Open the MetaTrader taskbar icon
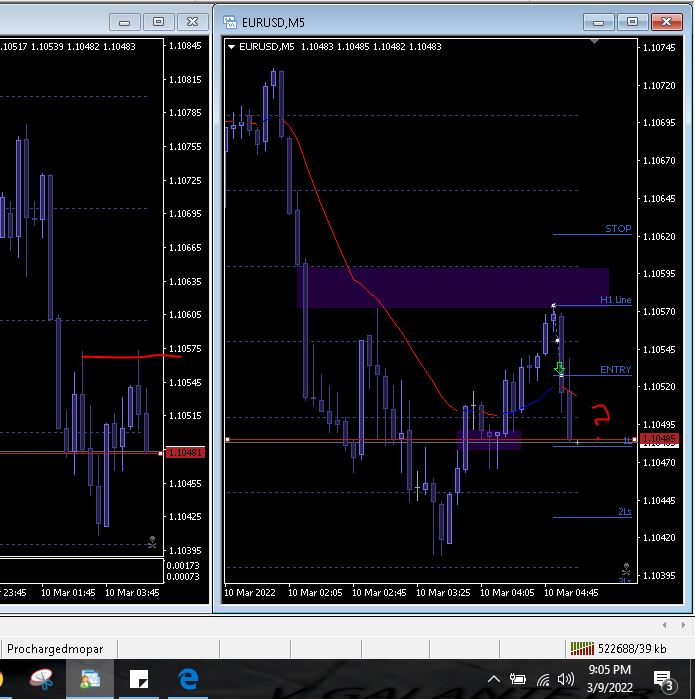Image resolution: width=695 pixels, height=699 pixels. coord(90,679)
